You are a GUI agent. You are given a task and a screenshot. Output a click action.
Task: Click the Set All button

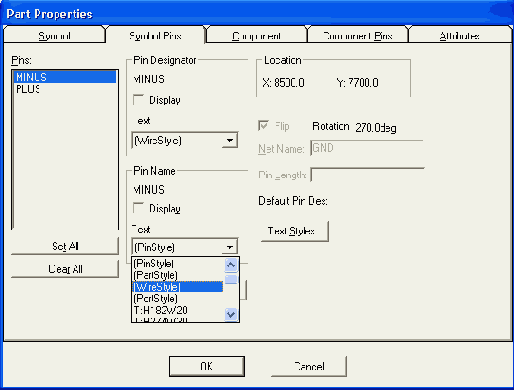[x=65, y=246]
